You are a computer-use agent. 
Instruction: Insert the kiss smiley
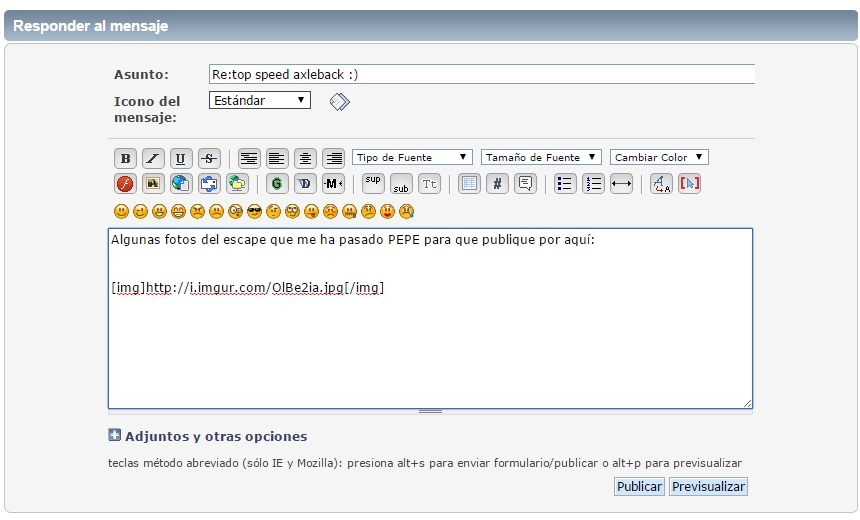pos(387,211)
